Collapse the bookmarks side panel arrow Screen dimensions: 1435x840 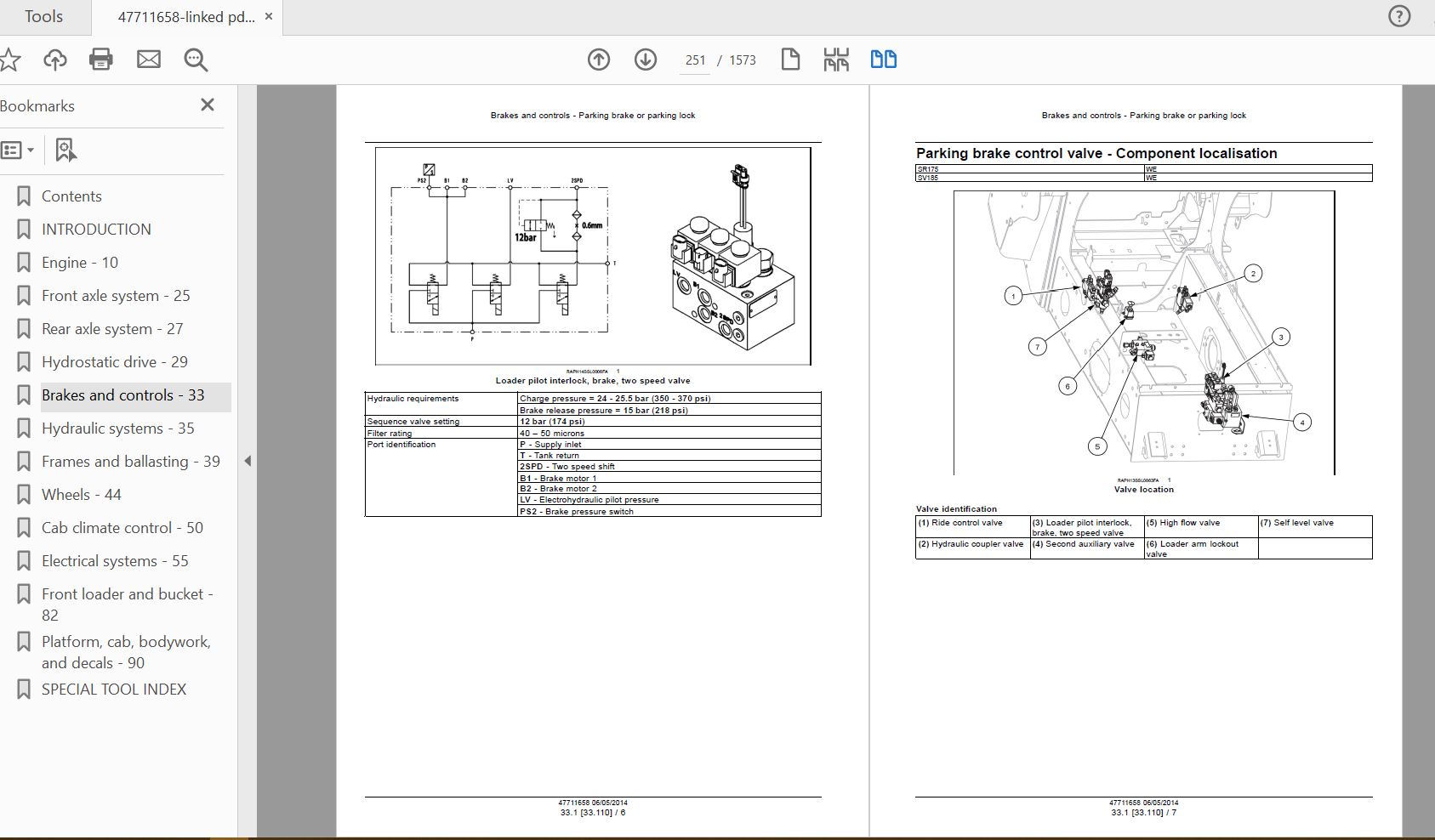tap(248, 462)
